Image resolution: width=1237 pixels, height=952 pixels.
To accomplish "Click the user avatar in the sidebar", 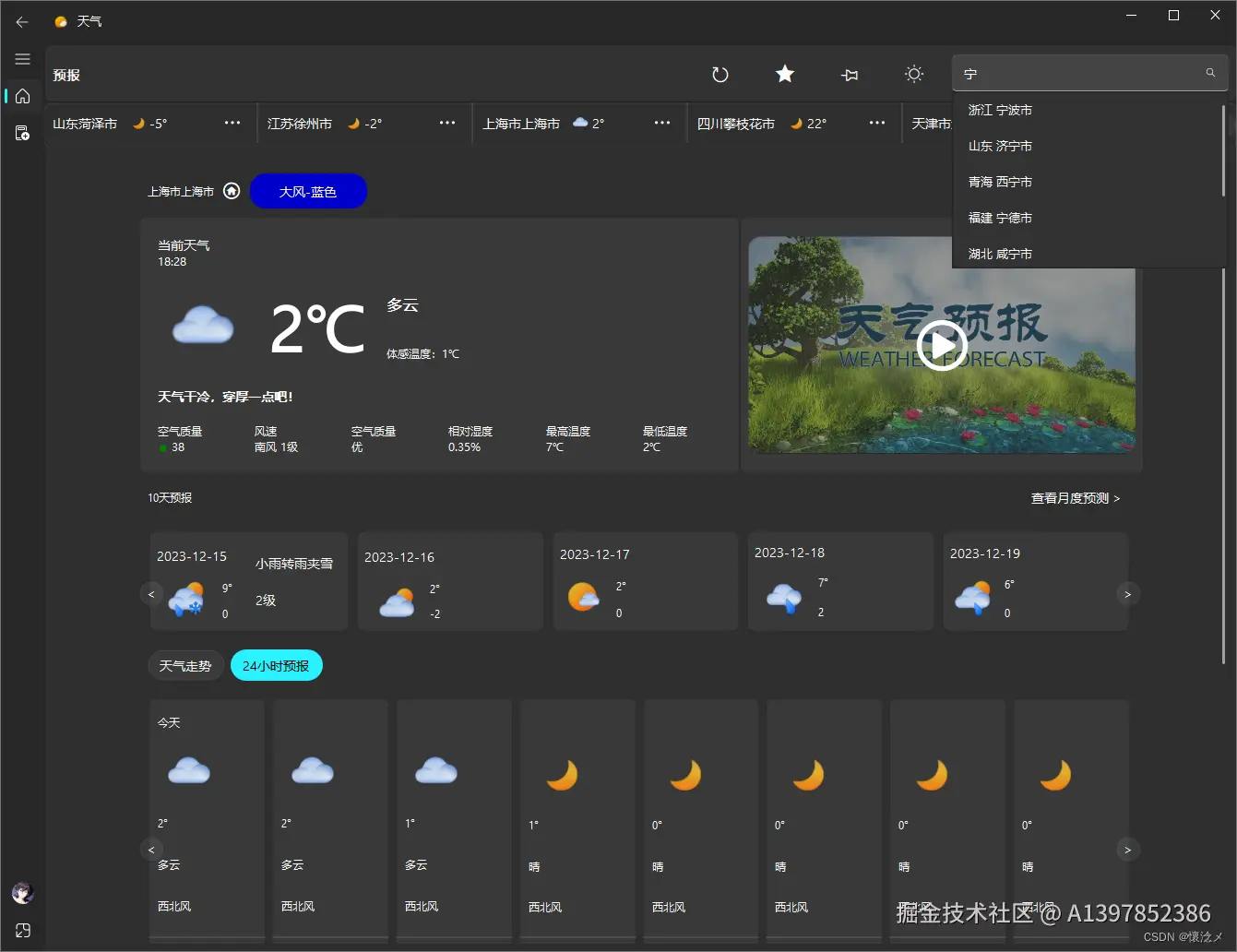I will click(x=21, y=892).
